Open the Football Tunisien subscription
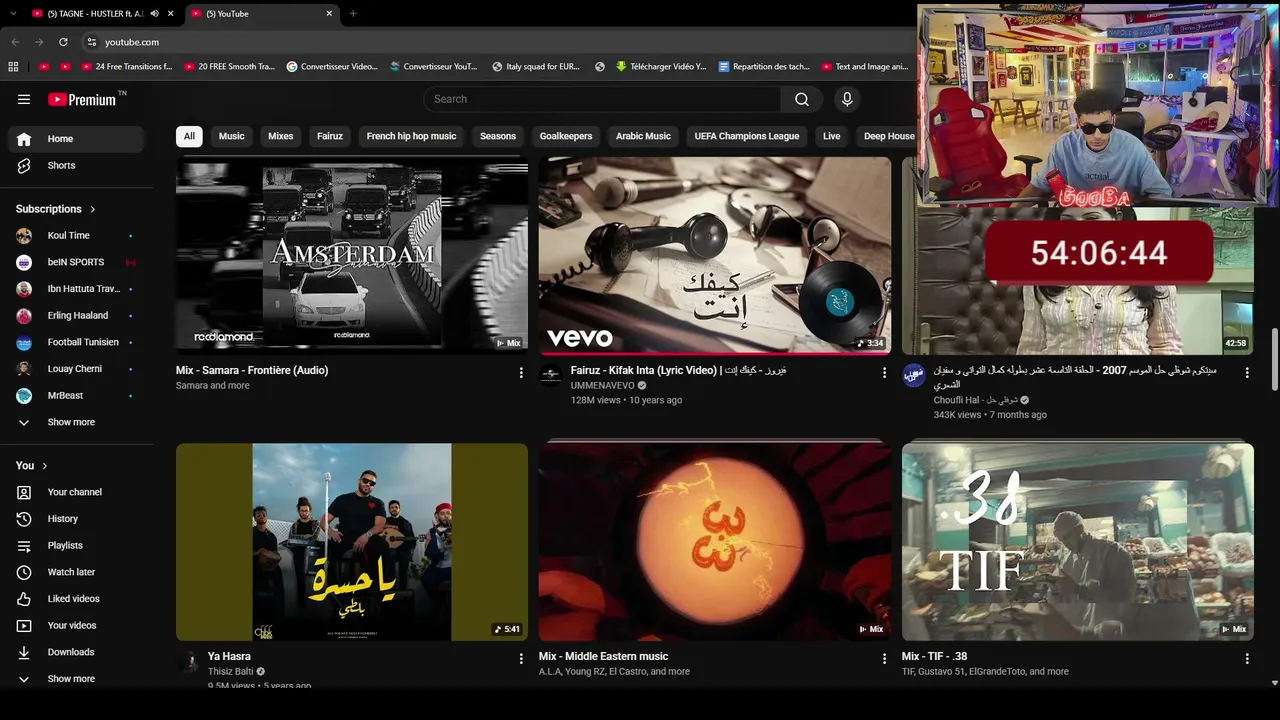Viewport: 1280px width, 720px height. click(77, 342)
